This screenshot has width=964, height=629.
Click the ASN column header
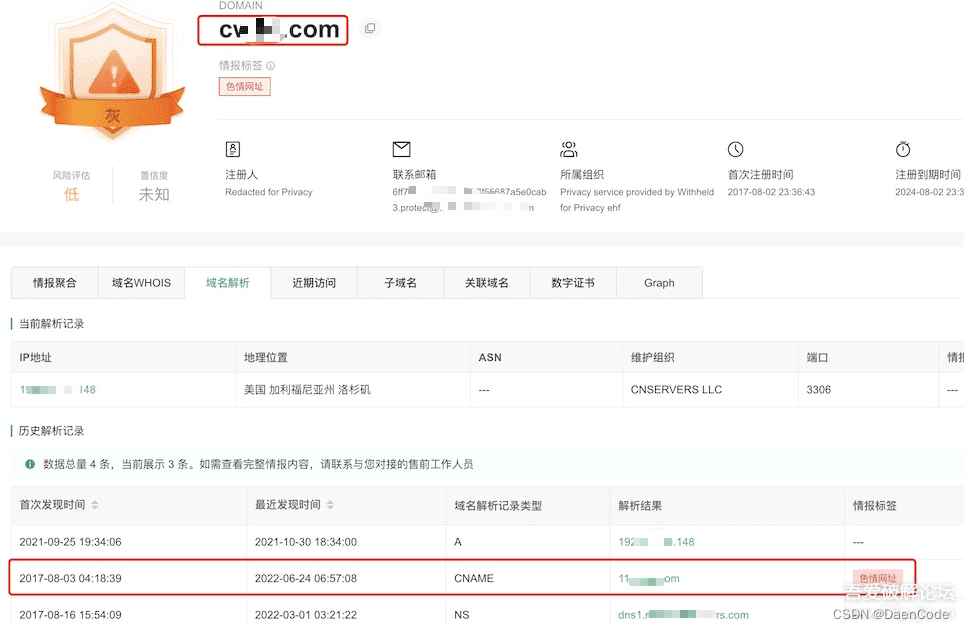pos(490,357)
